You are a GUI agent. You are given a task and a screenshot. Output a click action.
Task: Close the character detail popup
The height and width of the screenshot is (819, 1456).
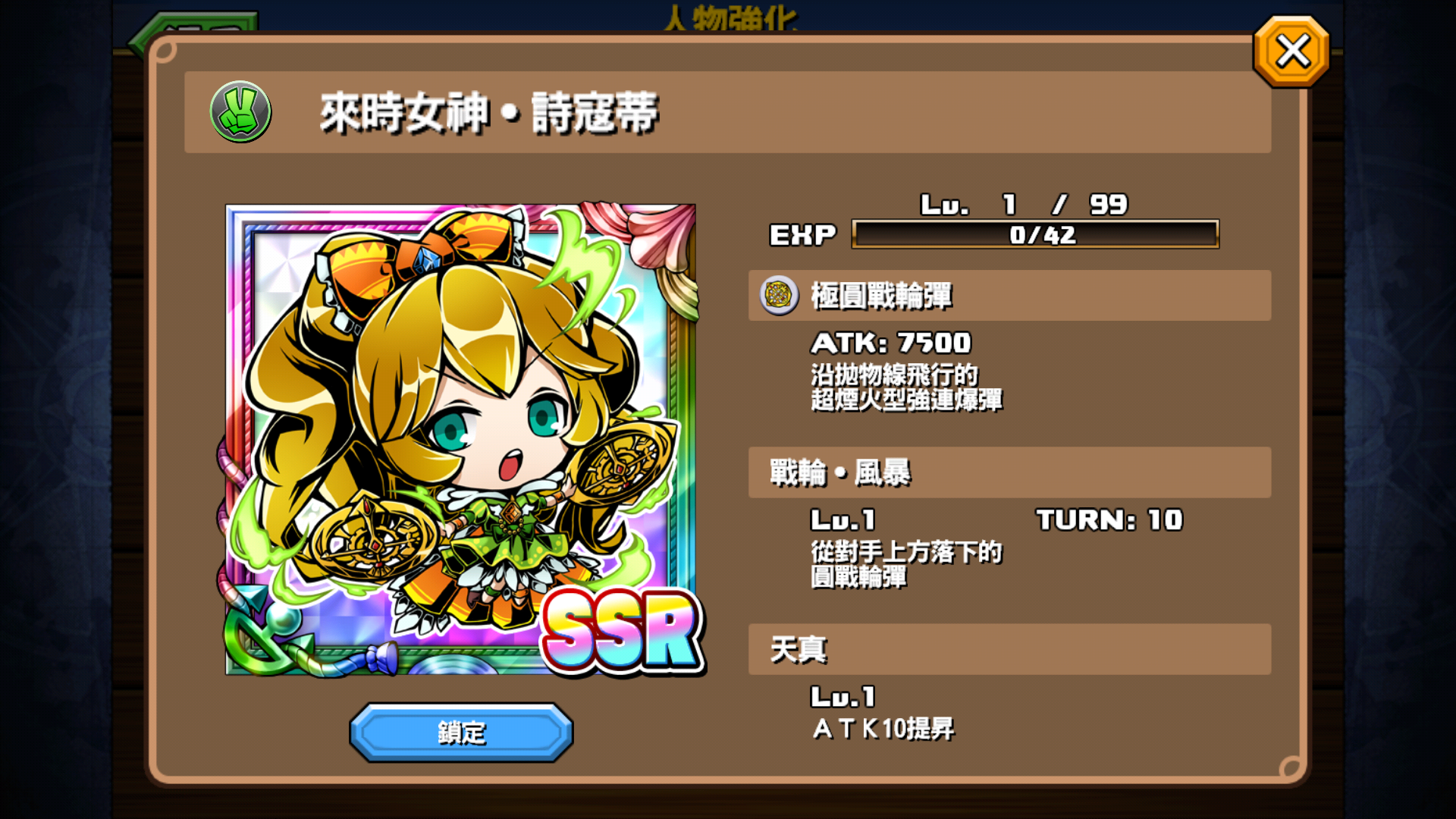tap(1291, 52)
